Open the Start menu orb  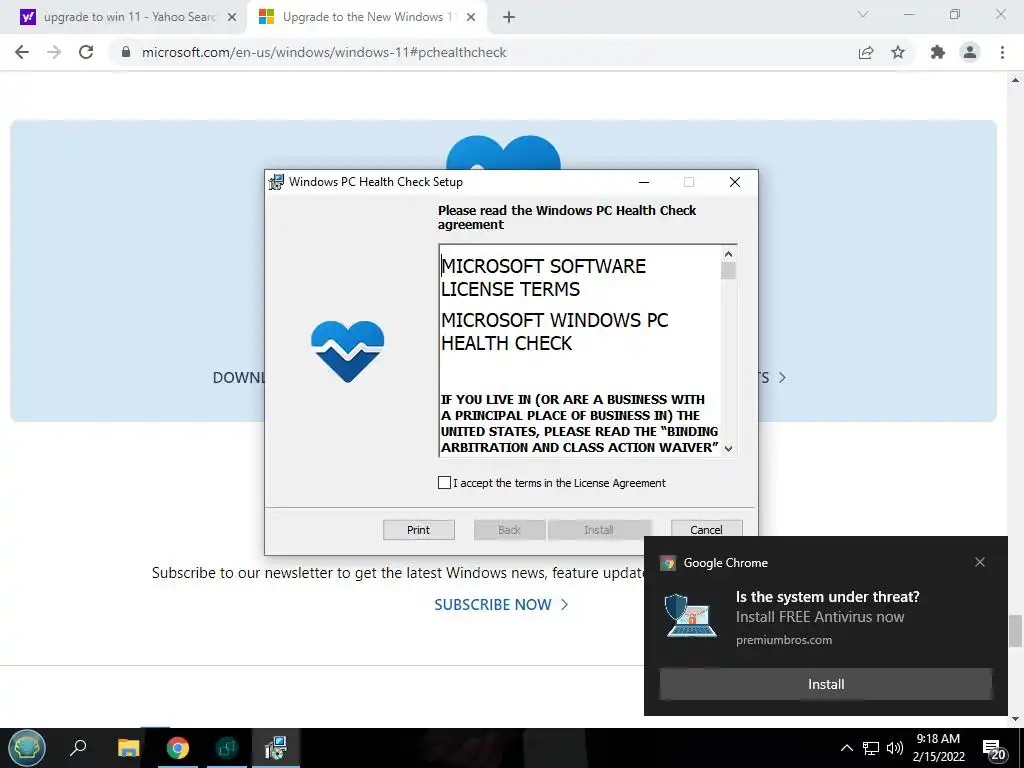pyautogui.click(x=27, y=748)
